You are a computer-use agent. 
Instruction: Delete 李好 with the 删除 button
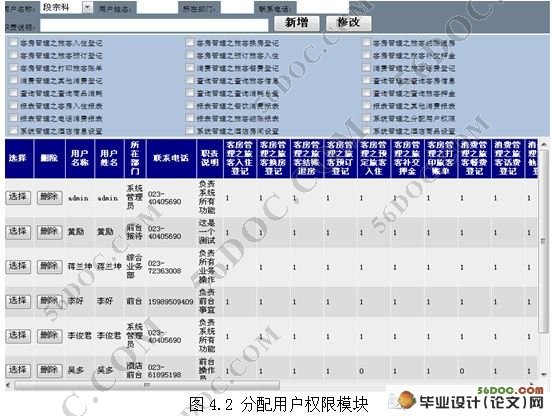49,301
